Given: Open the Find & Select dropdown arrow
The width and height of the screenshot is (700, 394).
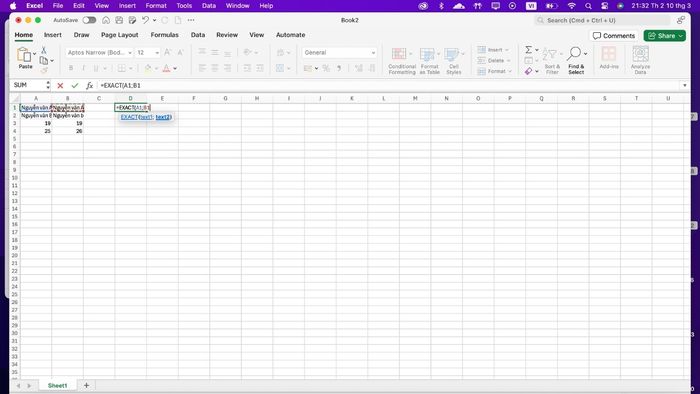Looking at the screenshot, I should pos(585,54).
